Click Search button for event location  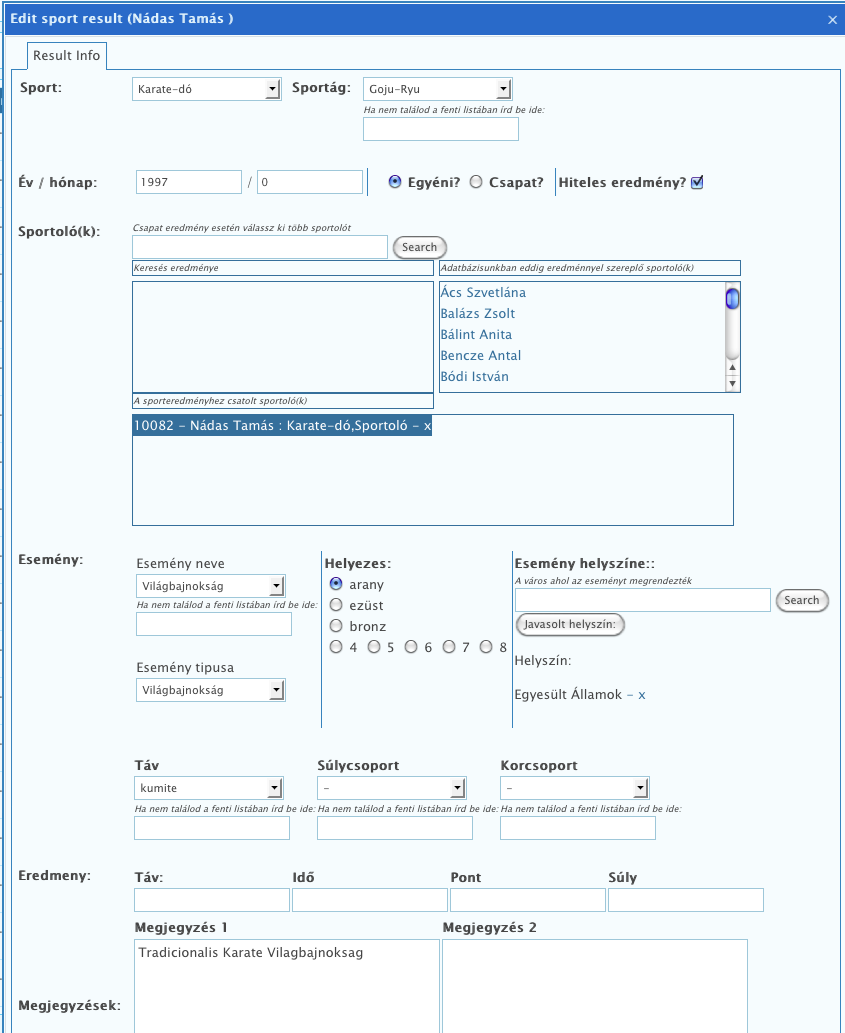(802, 600)
